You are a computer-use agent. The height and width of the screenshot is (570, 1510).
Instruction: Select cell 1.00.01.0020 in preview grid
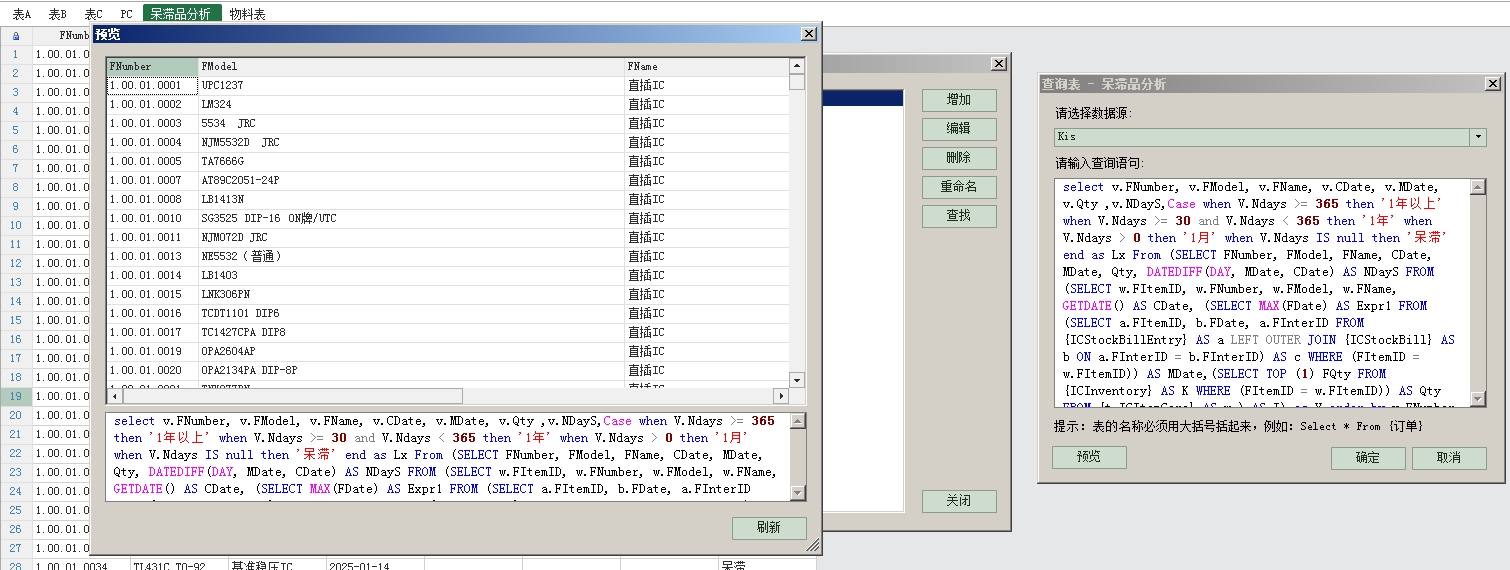[x=153, y=371]
